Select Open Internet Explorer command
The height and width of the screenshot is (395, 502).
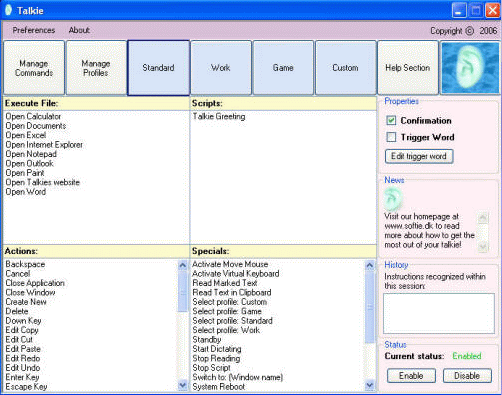pyautogui.click(x=44, y=145)
